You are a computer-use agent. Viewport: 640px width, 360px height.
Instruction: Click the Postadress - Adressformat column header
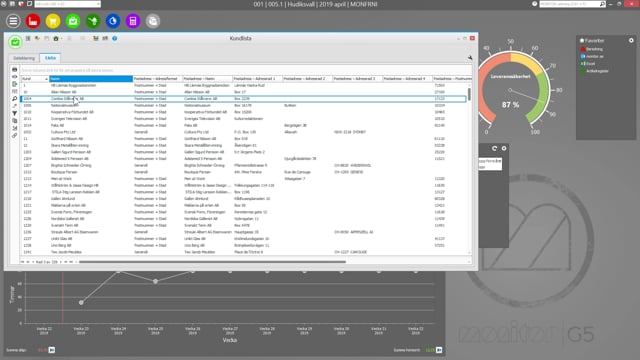pos(158,78)
